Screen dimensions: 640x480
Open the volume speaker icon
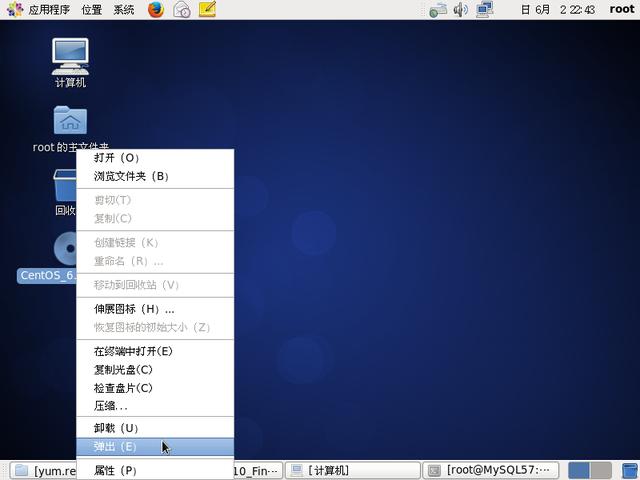[x=460, y=9]
